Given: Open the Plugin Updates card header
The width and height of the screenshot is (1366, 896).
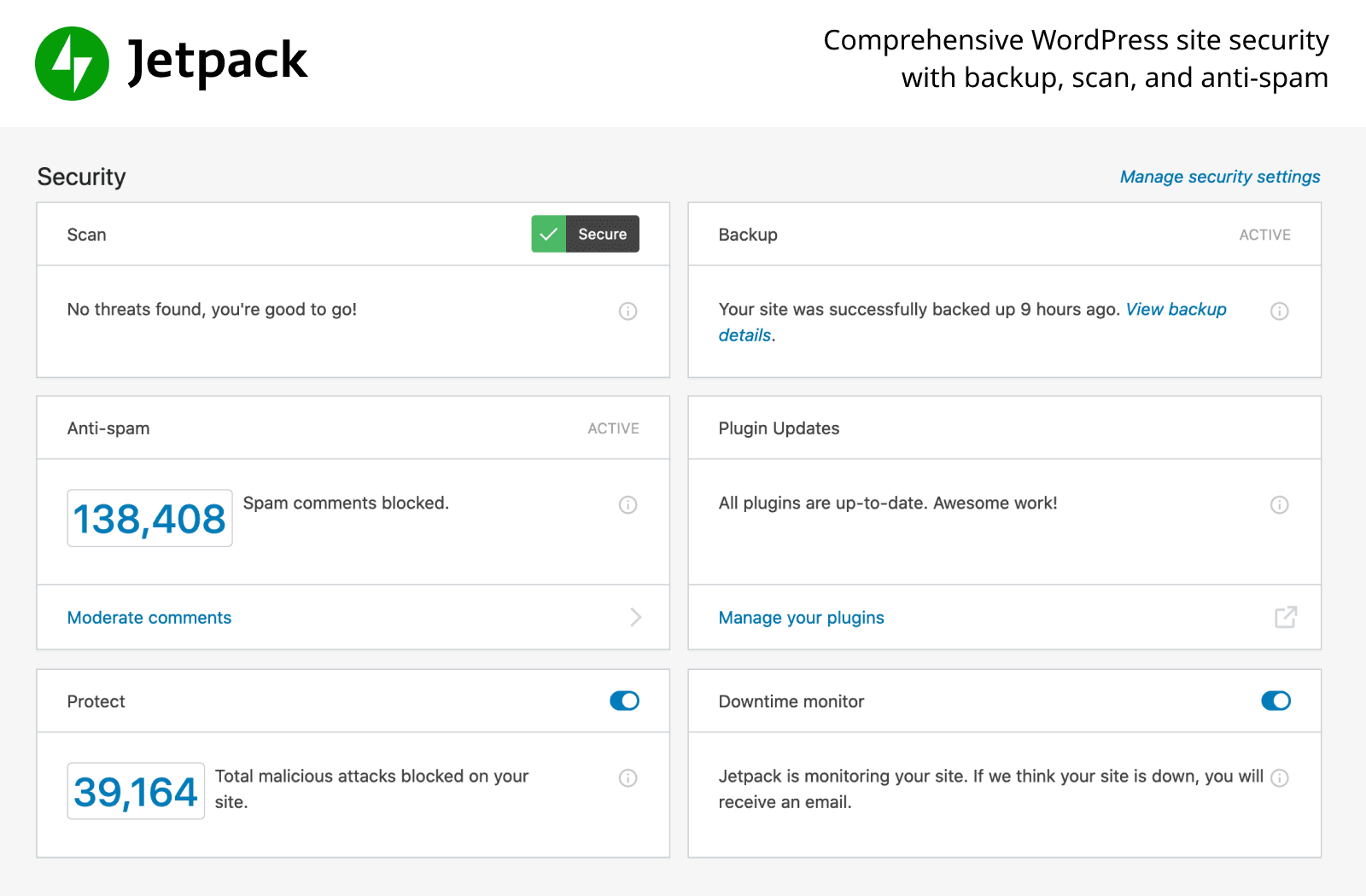Looking at the screenshot, I should tap(779, 428).
